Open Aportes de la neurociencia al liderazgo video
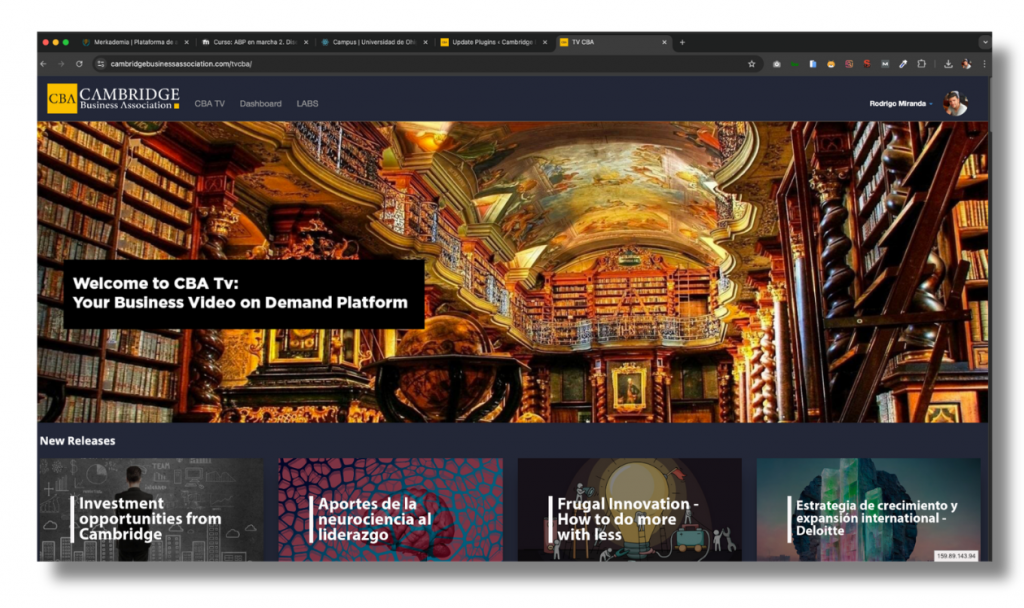The height and width of the screenshot is (608, 1024). click(391, 509)
